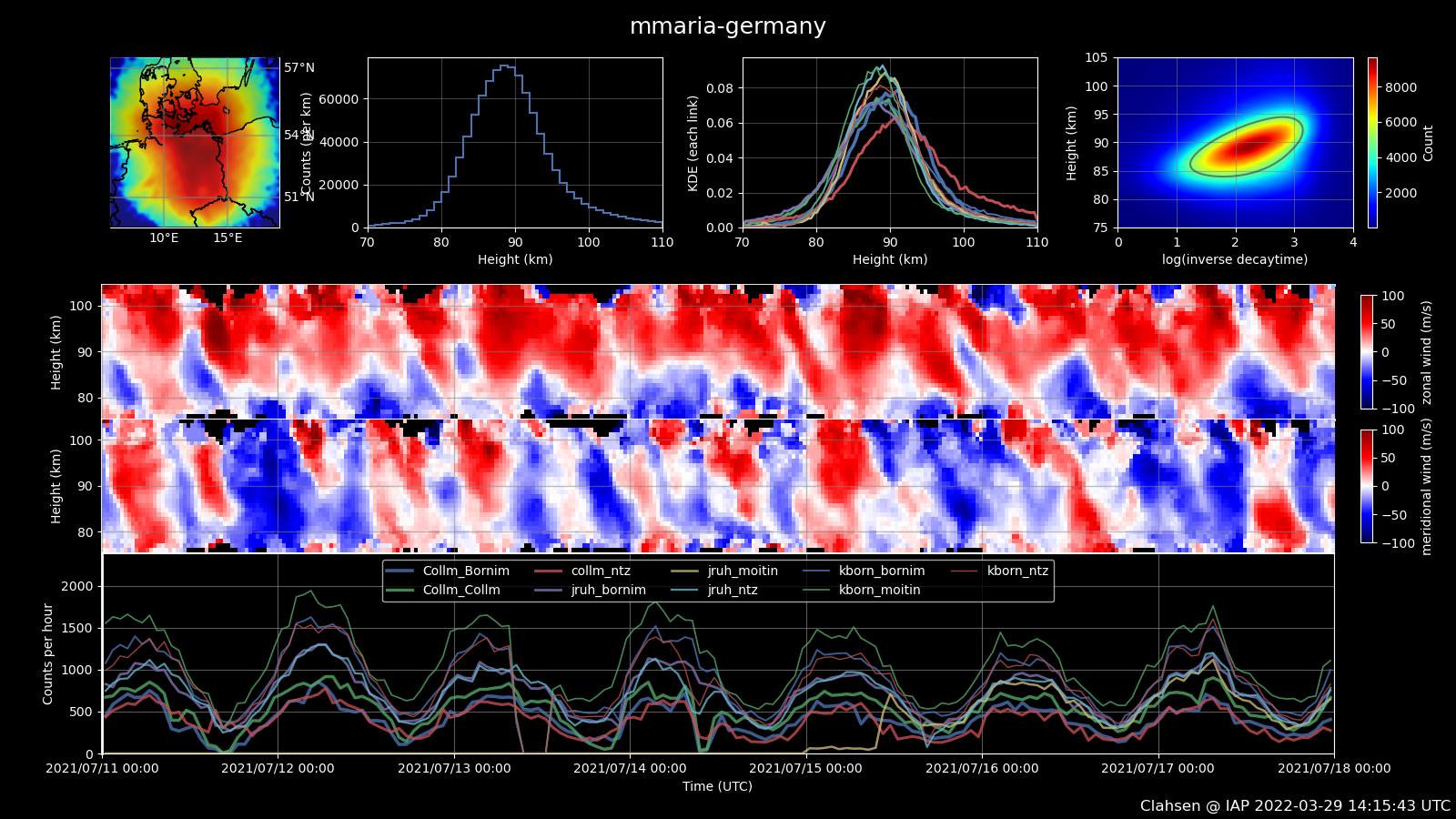Click the 2021/07/18 00:00 time tick label
Screen dimensions: 1456x819
point(1334,768)
